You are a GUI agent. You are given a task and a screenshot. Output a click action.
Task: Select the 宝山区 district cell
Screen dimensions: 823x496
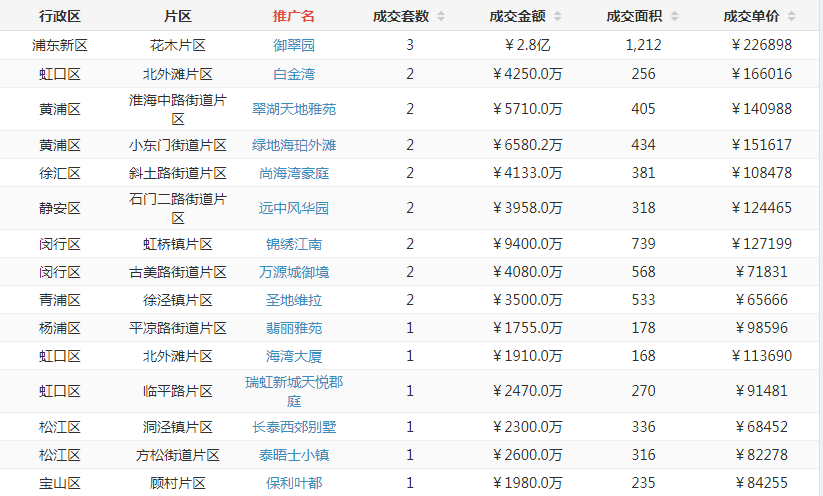click(x=59, y=483)
